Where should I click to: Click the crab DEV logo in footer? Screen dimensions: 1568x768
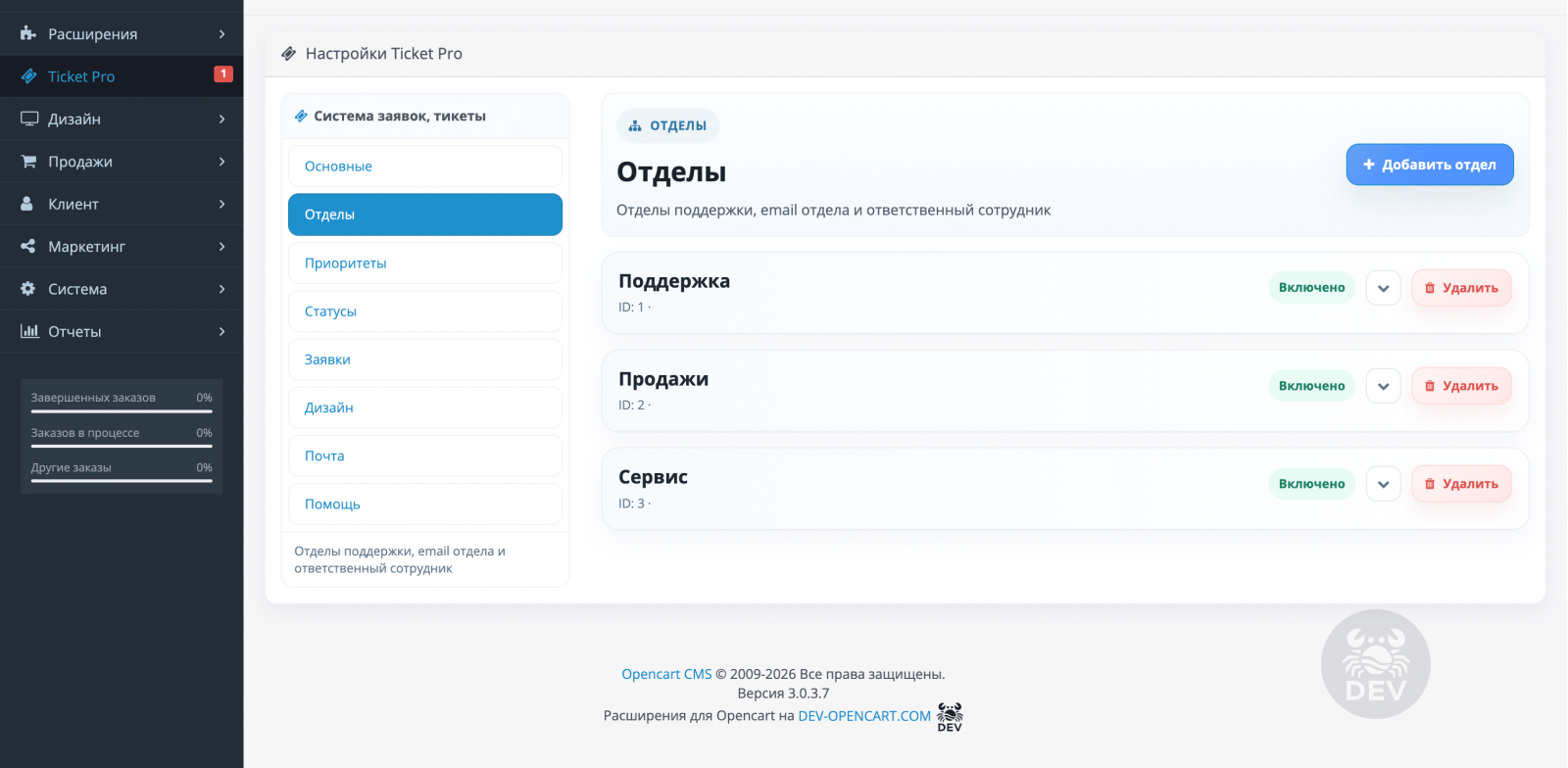tap(950, 717)
